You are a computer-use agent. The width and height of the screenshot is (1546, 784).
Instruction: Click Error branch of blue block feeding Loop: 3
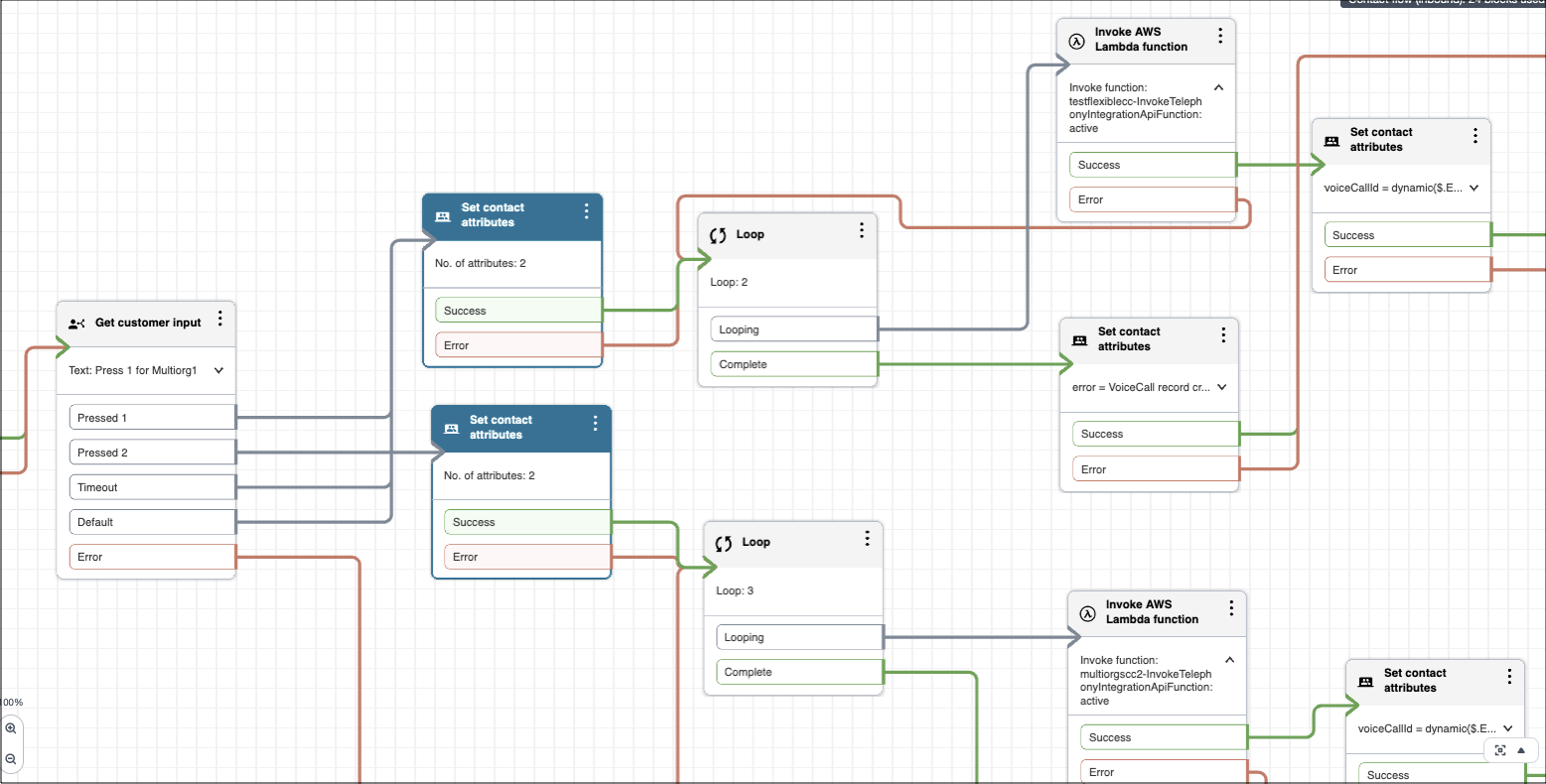click(527, 557)
